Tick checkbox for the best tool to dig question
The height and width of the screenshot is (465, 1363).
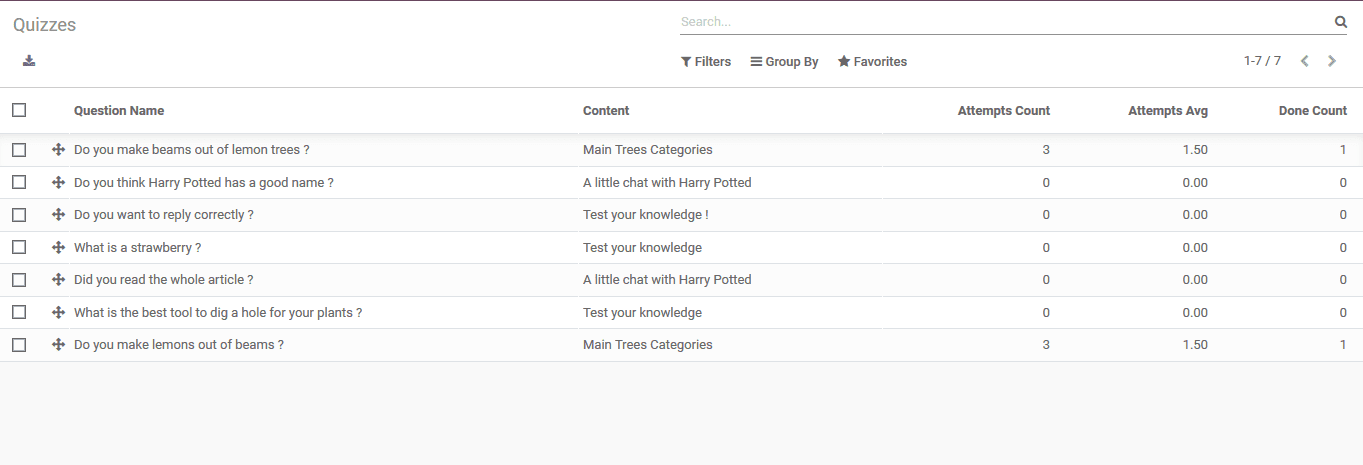(19, 312)
